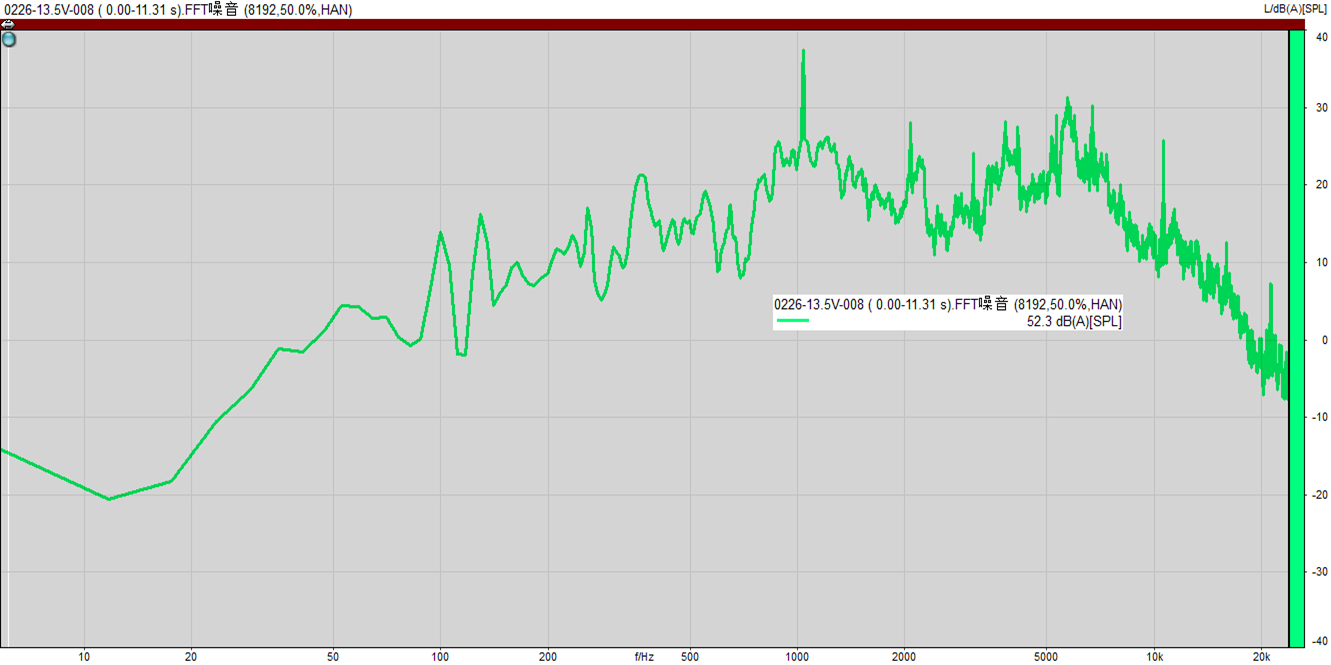
Task: Click the narrow spectrum spike just above 10k
Action: pyautogui.click(x=1163, y=143)
